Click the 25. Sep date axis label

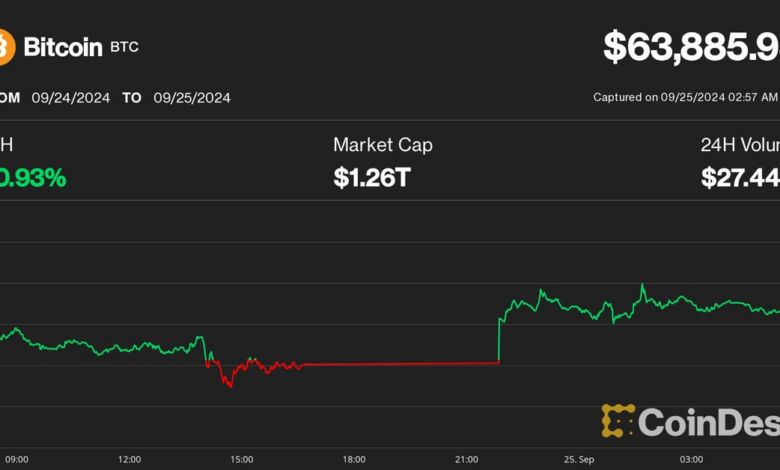[x=579, y=459]
